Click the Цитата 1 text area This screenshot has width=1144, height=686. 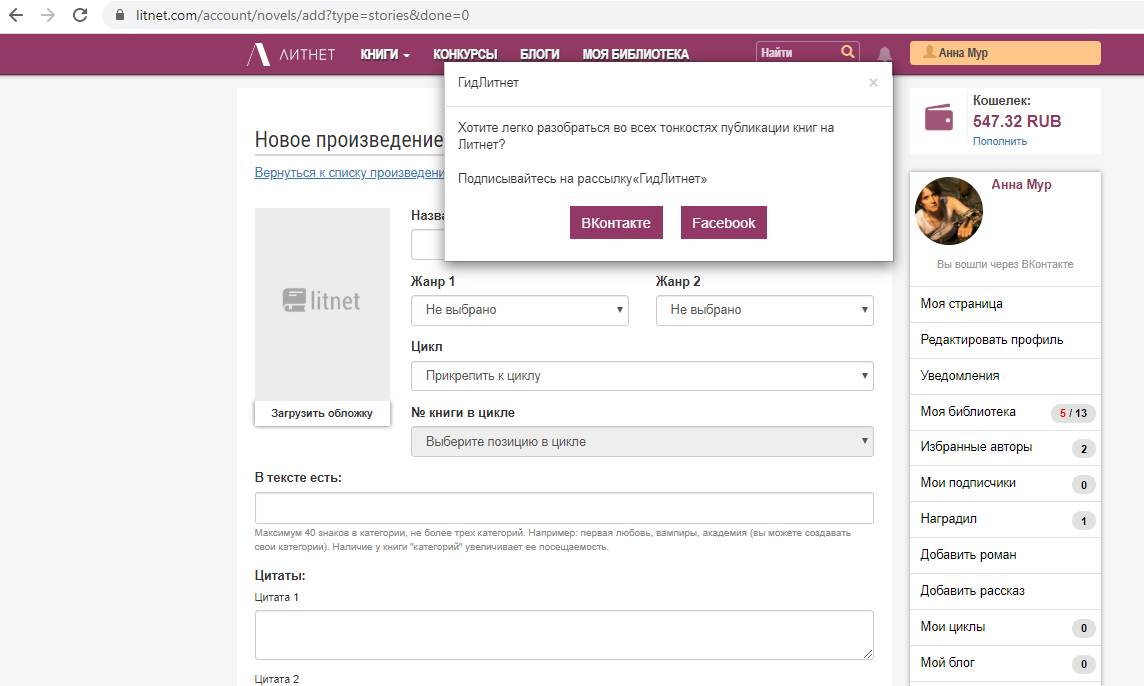click(x=564, y=635)
